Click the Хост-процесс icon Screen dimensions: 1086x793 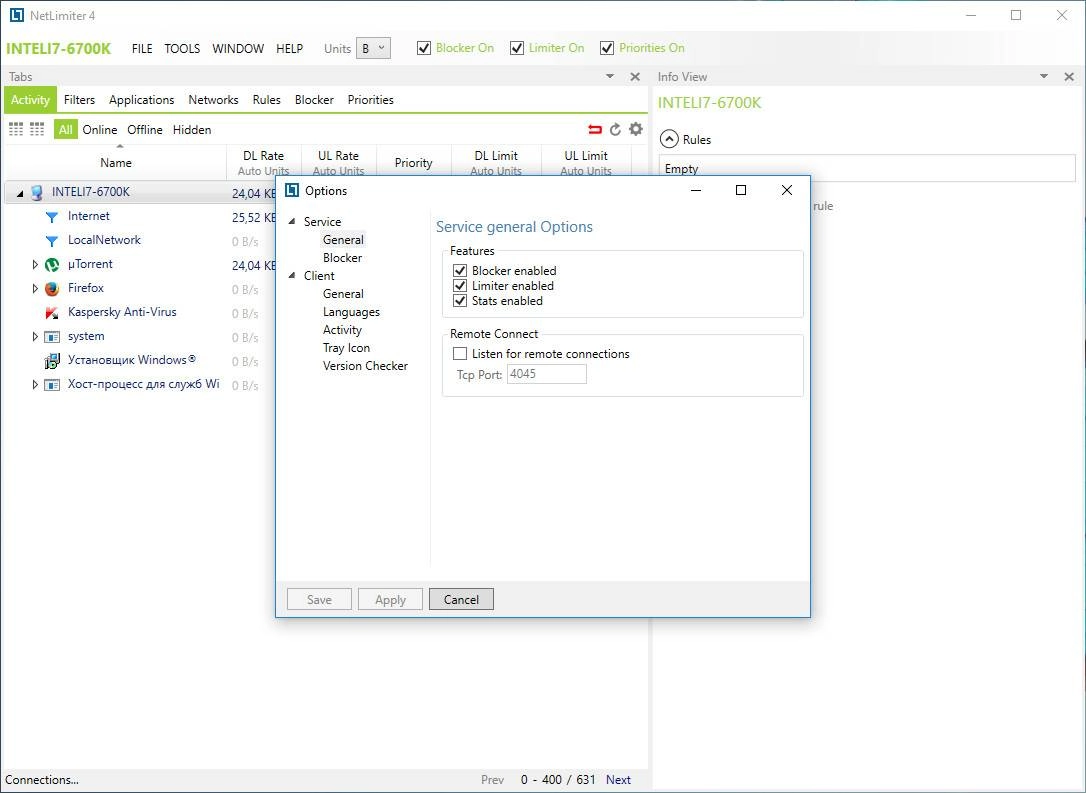(x=52, y=384)
